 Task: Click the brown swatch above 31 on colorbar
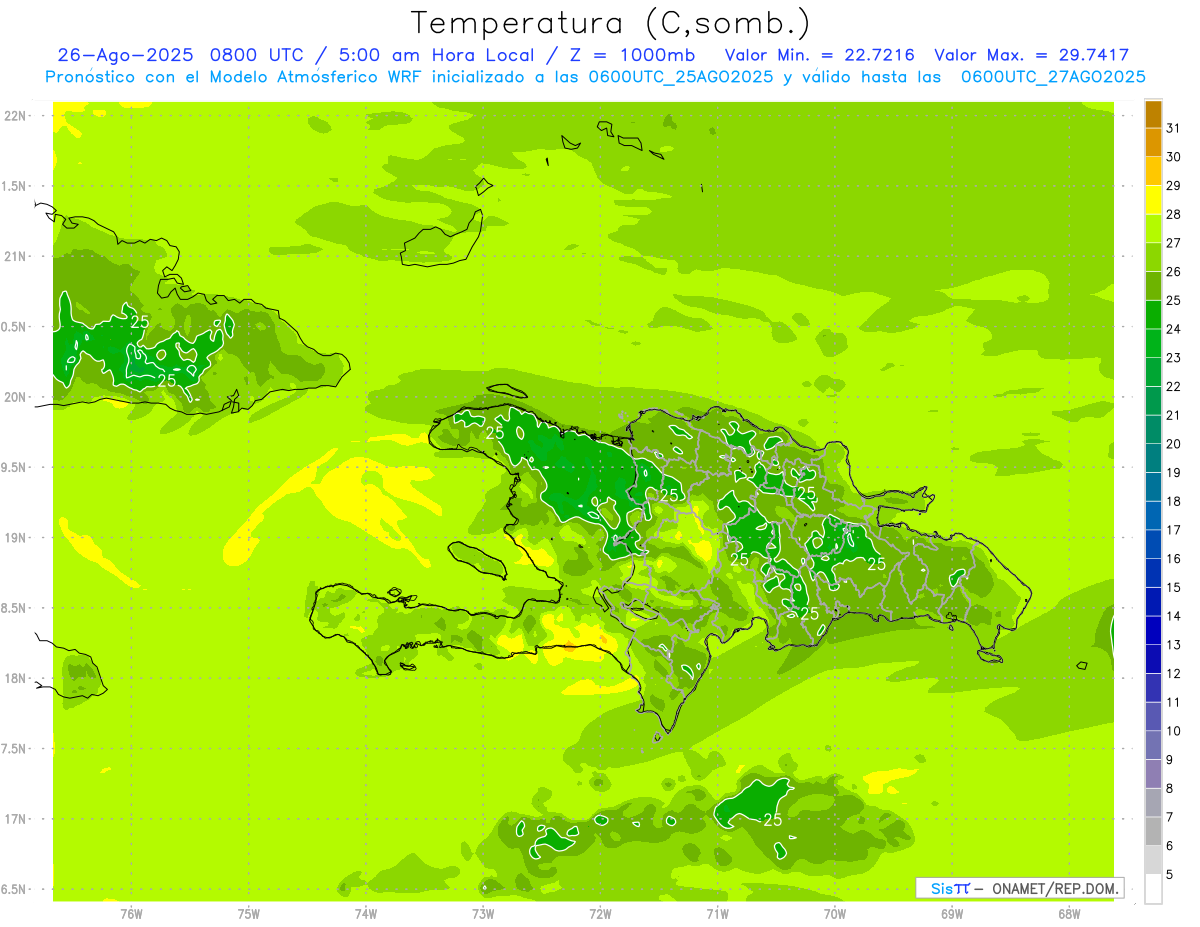pyautogui.click(x=1153, y=115)
